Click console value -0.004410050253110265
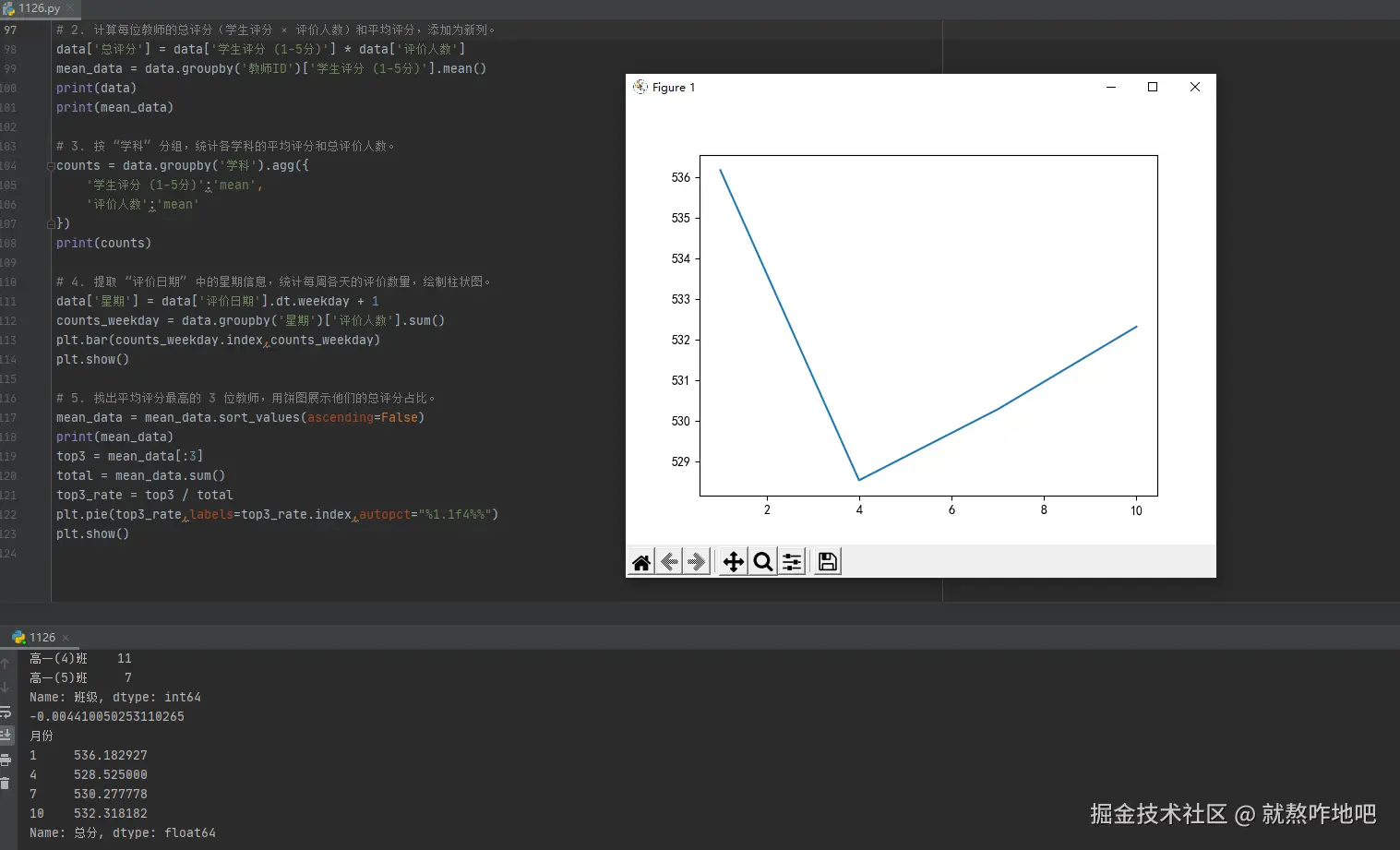The width and height of the screenshot is (1400, 850). (107, 717)
